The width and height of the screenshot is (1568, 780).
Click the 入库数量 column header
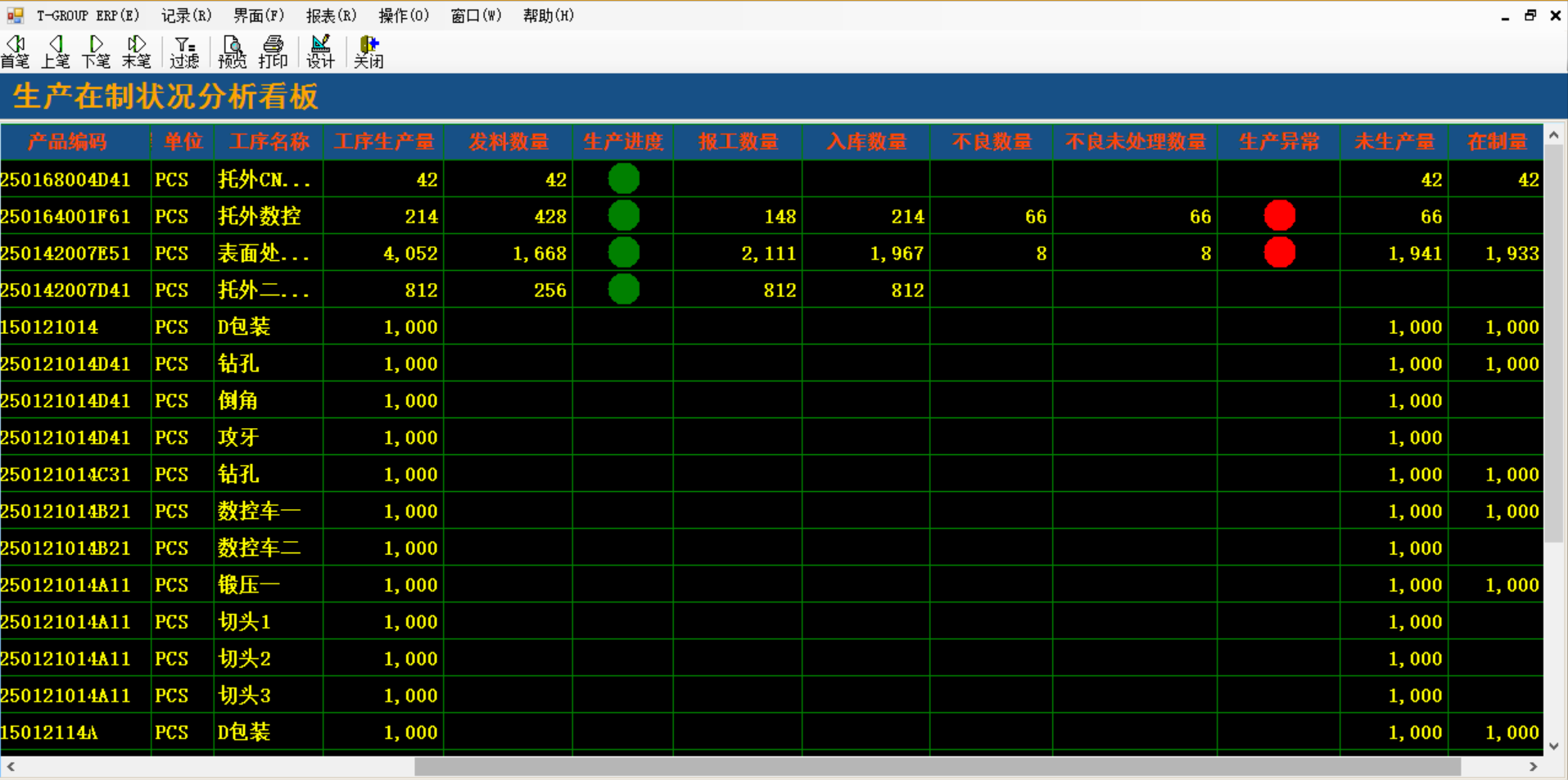[866, 142]
